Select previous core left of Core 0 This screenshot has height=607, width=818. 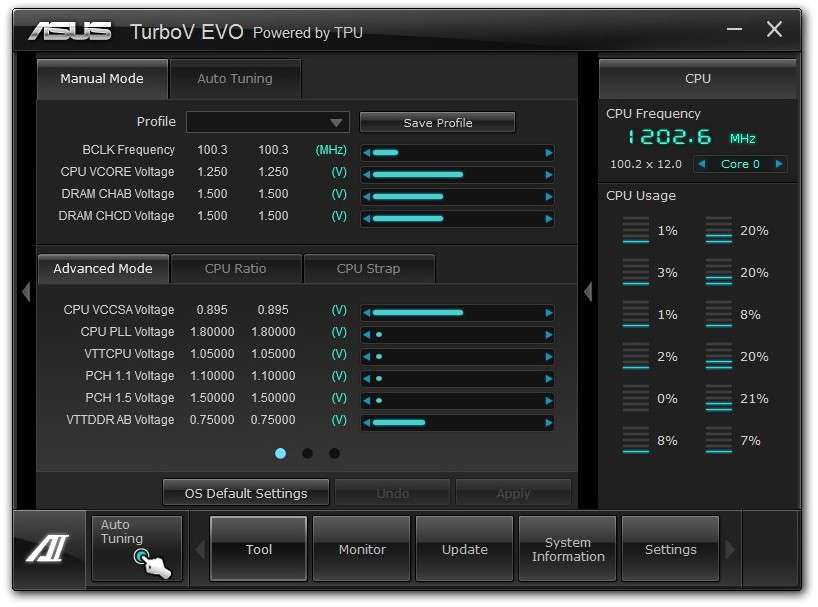[x=702, y=164]
